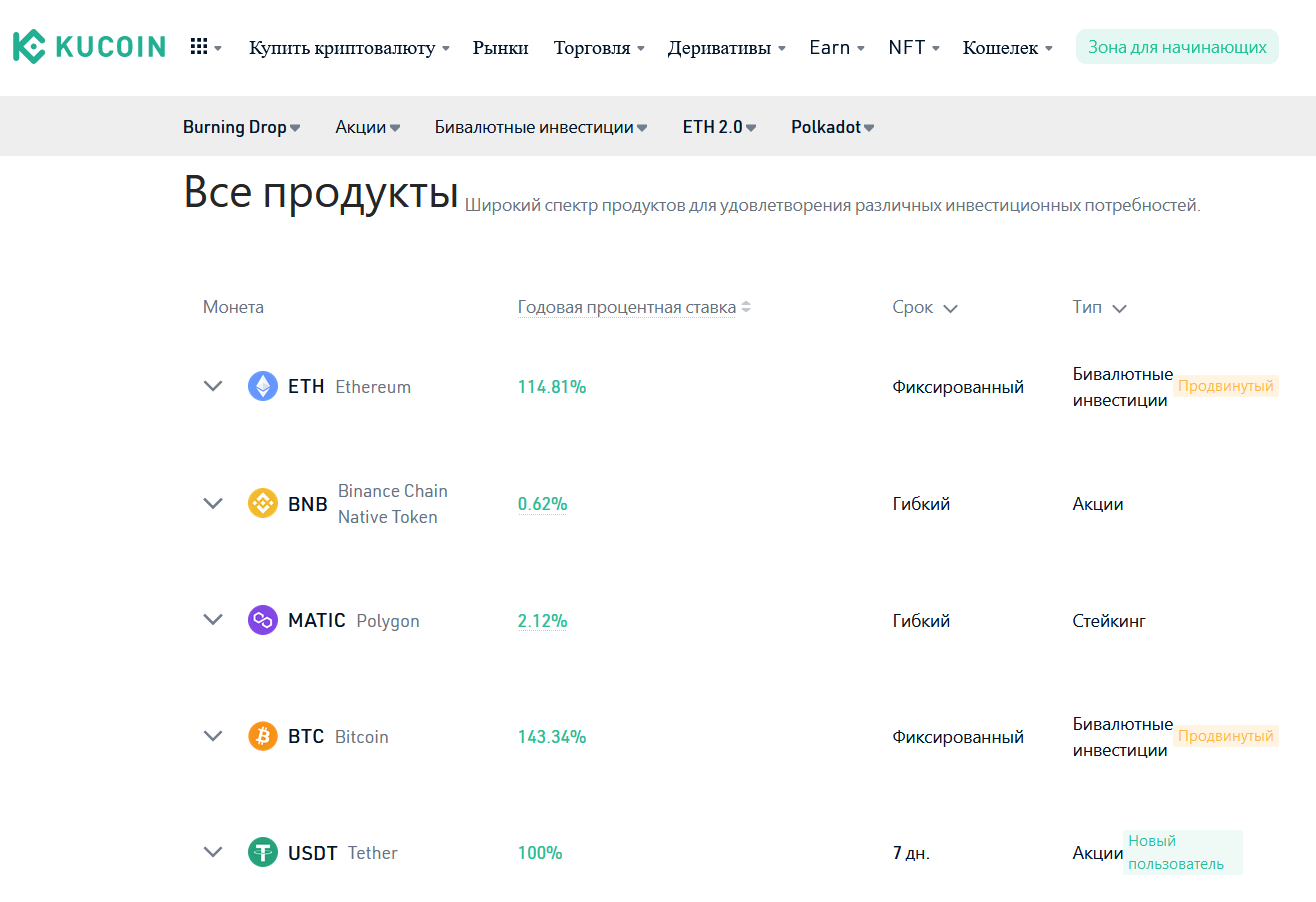Screen dimensions: 1316x902
Task: Click Акции type in BNB row
Action: (1098, 504)
